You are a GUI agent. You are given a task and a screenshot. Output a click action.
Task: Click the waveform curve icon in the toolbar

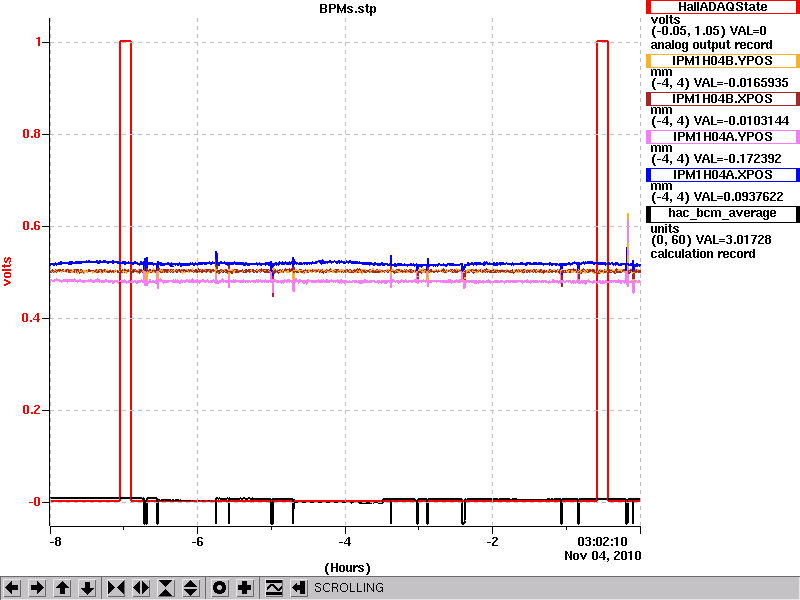(274, 588)
